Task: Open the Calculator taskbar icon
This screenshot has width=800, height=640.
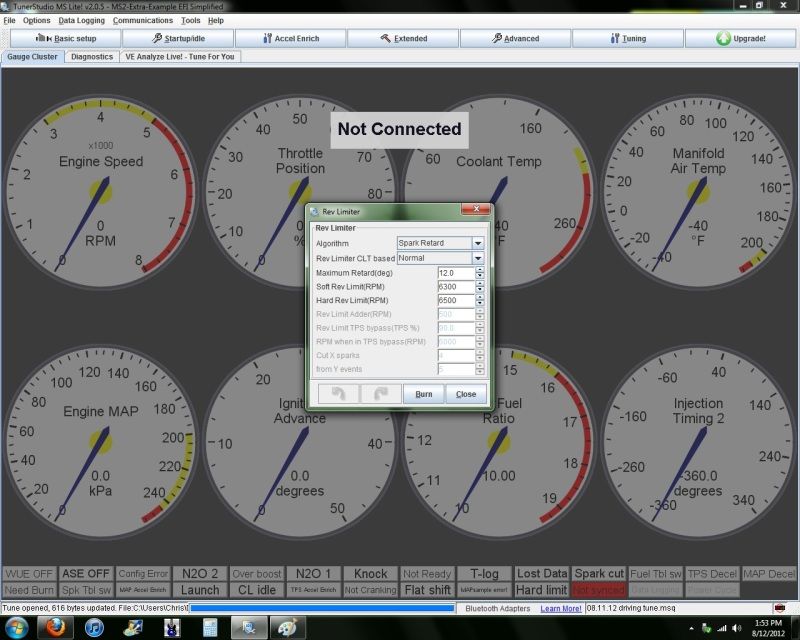Action: tap(210, 628)
